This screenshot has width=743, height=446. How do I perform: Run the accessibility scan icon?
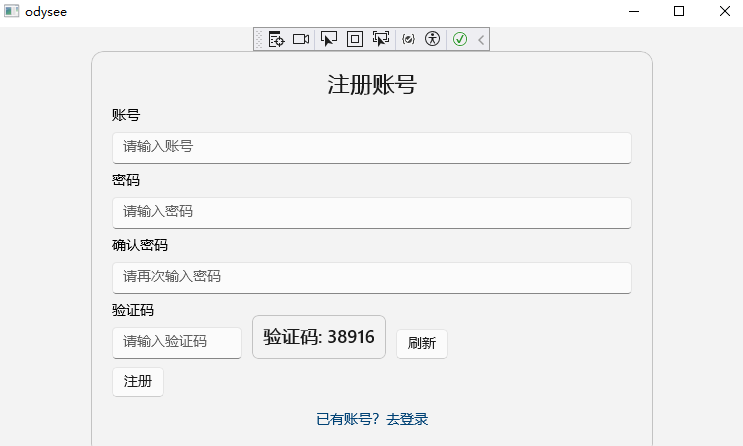(432, 39)
